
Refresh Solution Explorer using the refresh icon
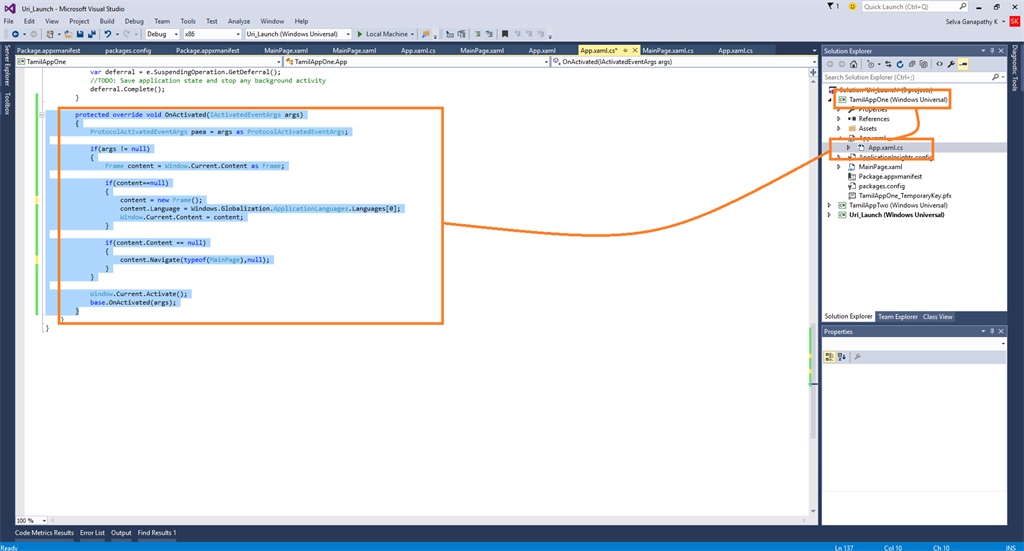pos(900,64)
